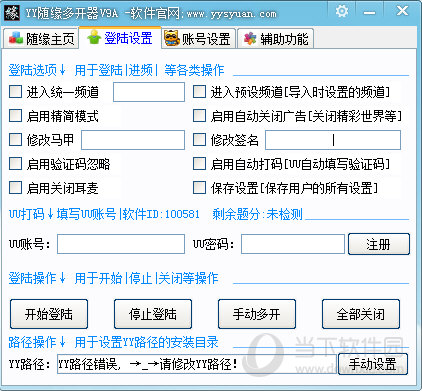422x391 pixels.
Task: Click the UU密码 input field
Action: click(x=293, y=244)
